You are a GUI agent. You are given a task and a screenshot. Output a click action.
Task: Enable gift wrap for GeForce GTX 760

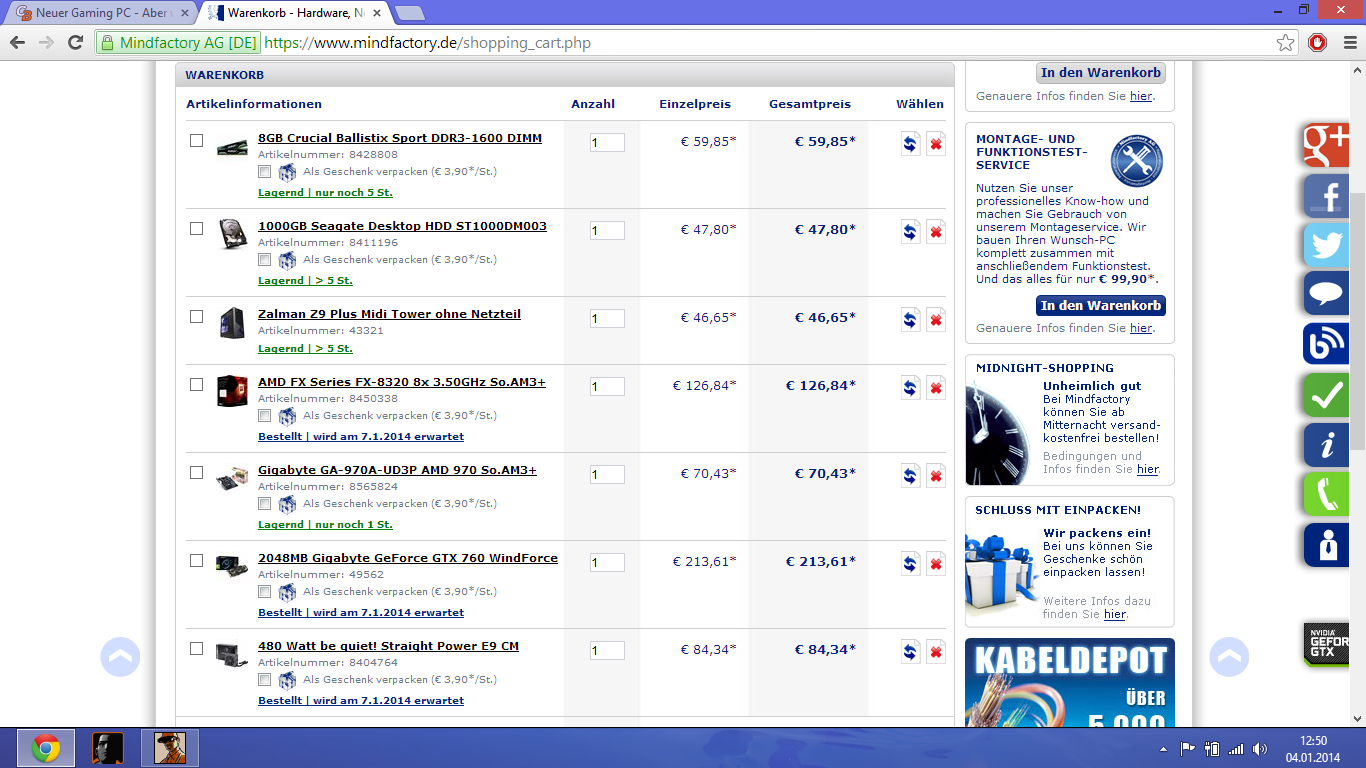264,592
